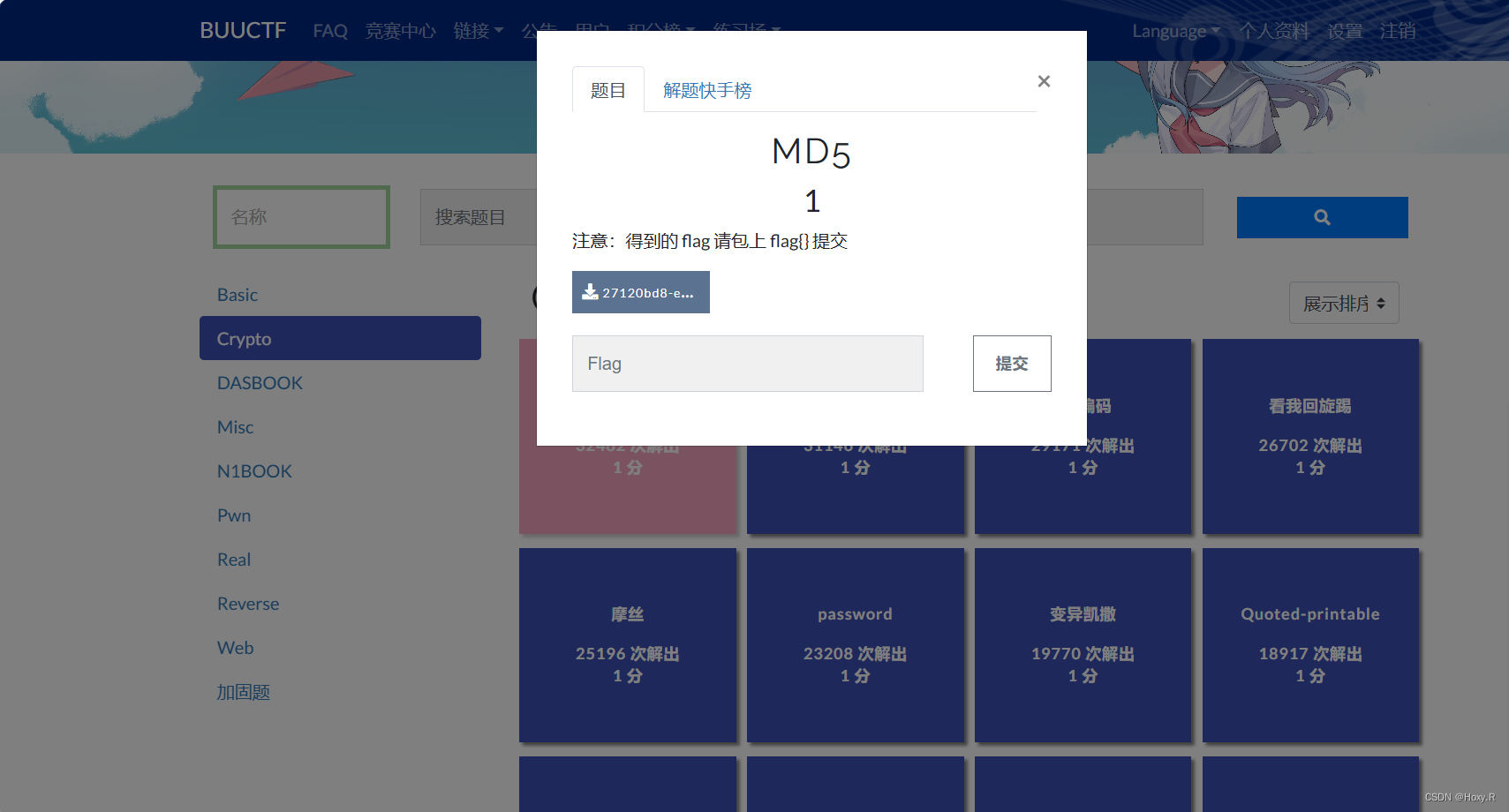Go to 竞赛中心 in navbar
1509x812 pixels.
click(x=400, y=31)
